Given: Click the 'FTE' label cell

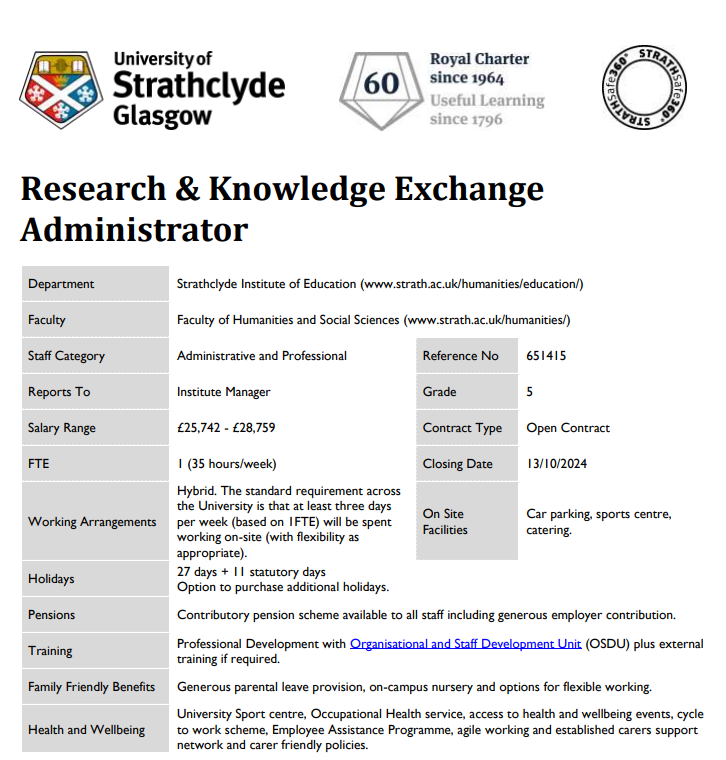Looking at the screenshot, I should coord(95,463).
